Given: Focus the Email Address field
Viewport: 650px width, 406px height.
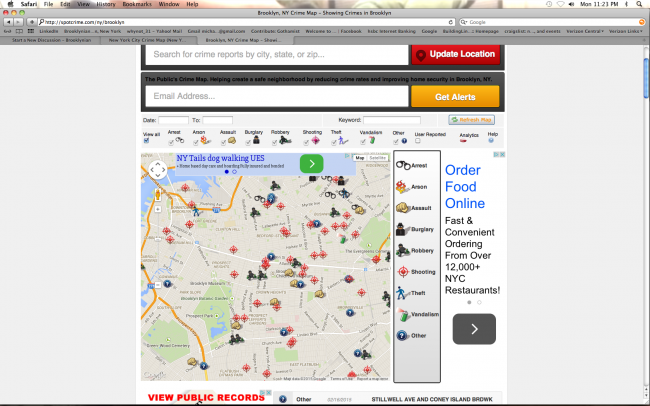Looking at the screenshot, I should (277, 96).
